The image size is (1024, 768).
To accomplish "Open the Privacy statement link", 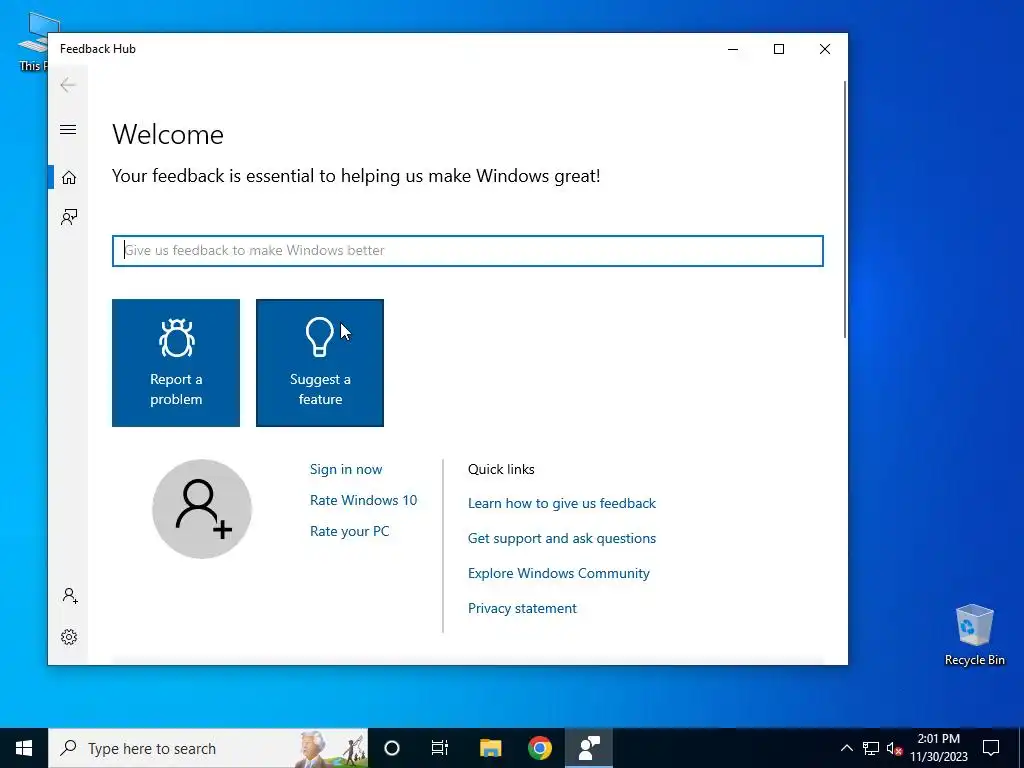I will 522,608.
